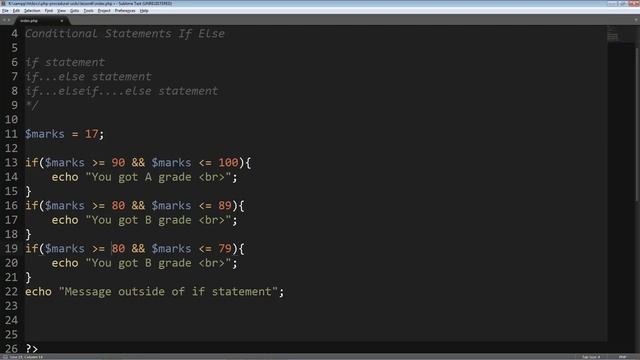This screenshot has width=640, height=360.
Task: Click the closing PHP tag ?>
Action: 31,349
